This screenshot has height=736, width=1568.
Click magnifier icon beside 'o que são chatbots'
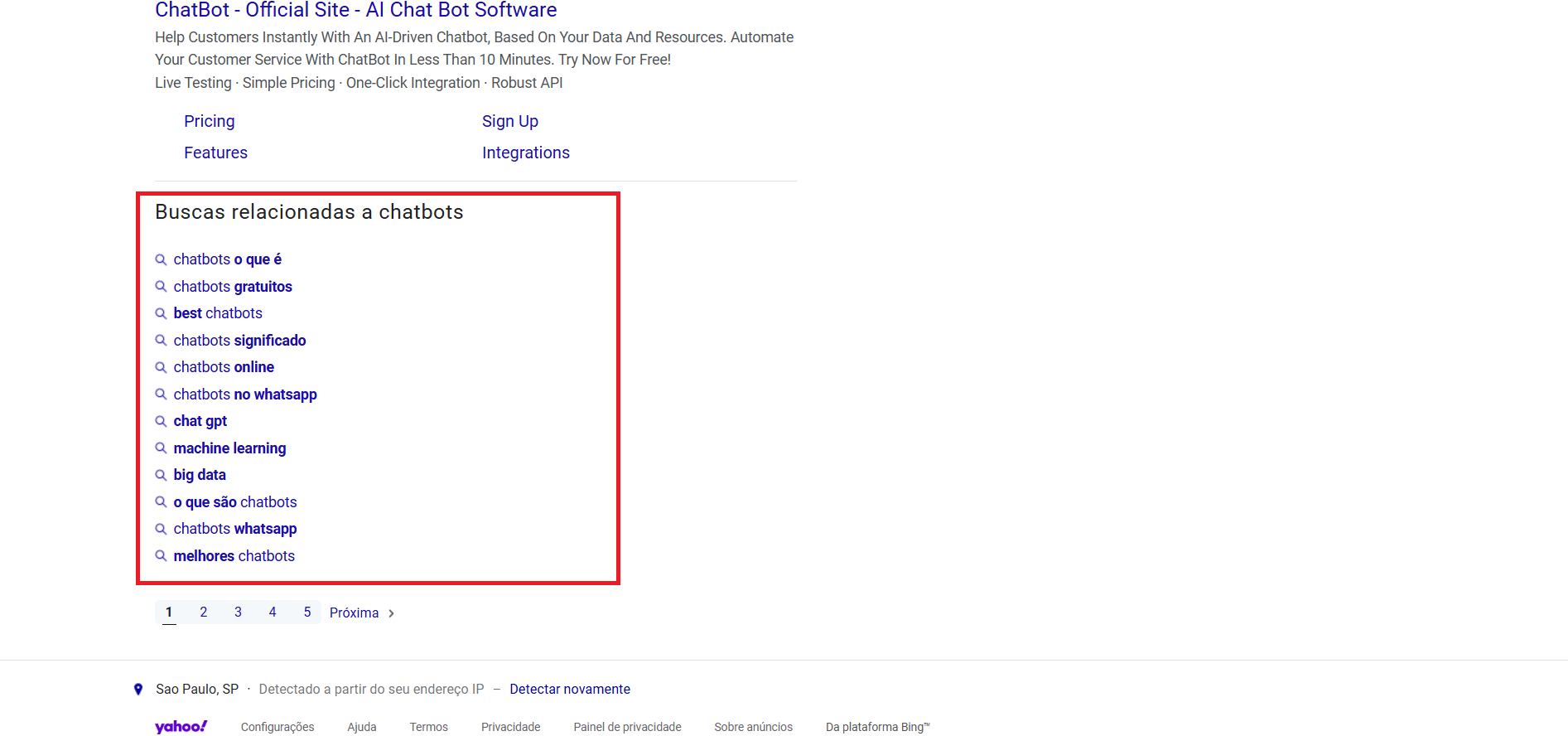[162, 502]
